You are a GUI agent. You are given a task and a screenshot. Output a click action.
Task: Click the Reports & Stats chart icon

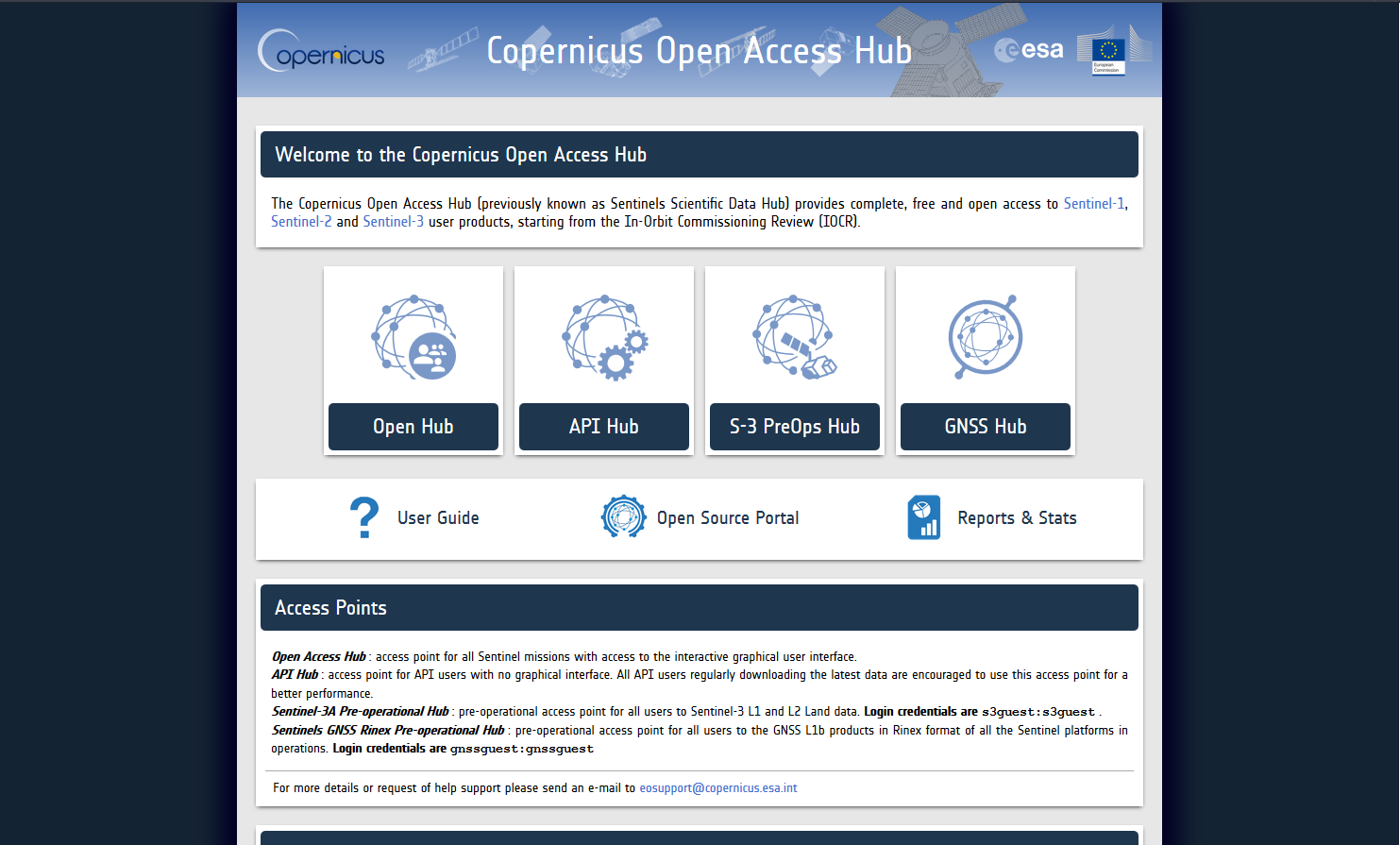[923, 517]
